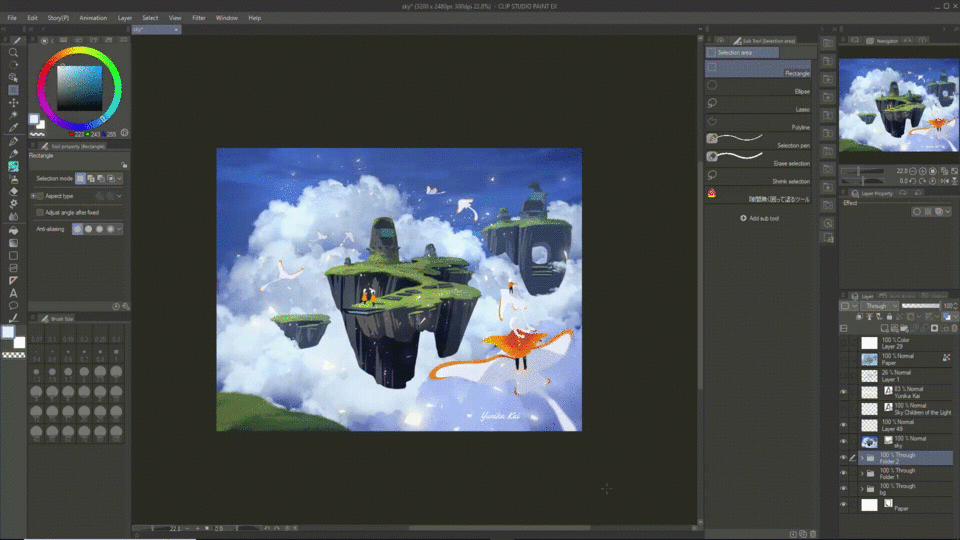The height and width of the screenshot is (540, 960).
Task: Hide the Yunika Kai text layer
Action: click(844, 392)
